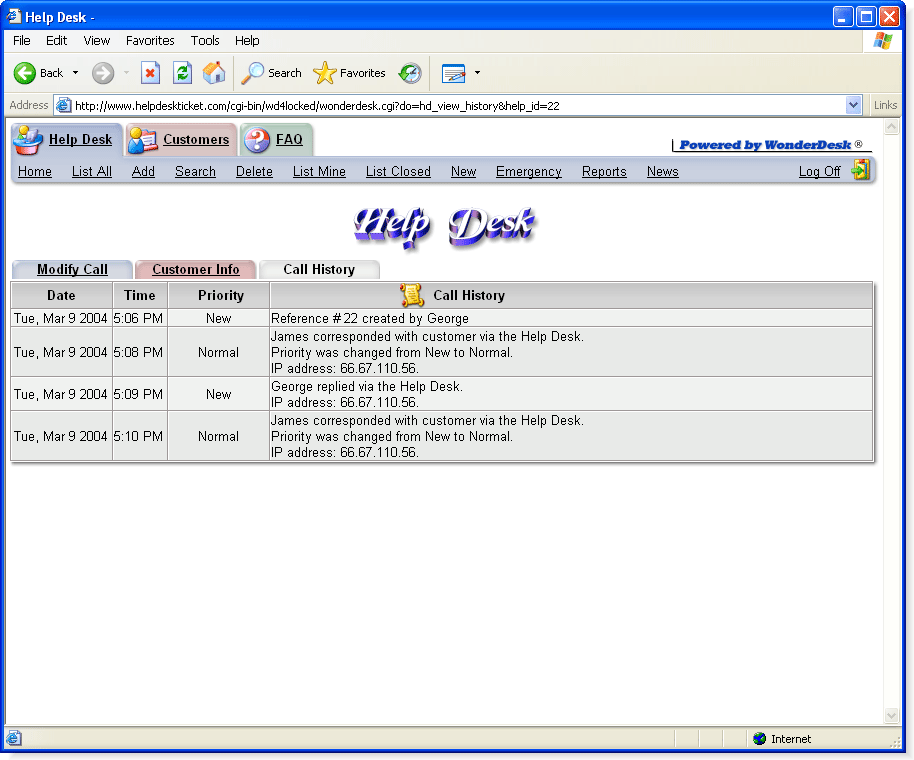
Task: Click the 5:09 PM time cell
Action: click(x=139, y=394)
